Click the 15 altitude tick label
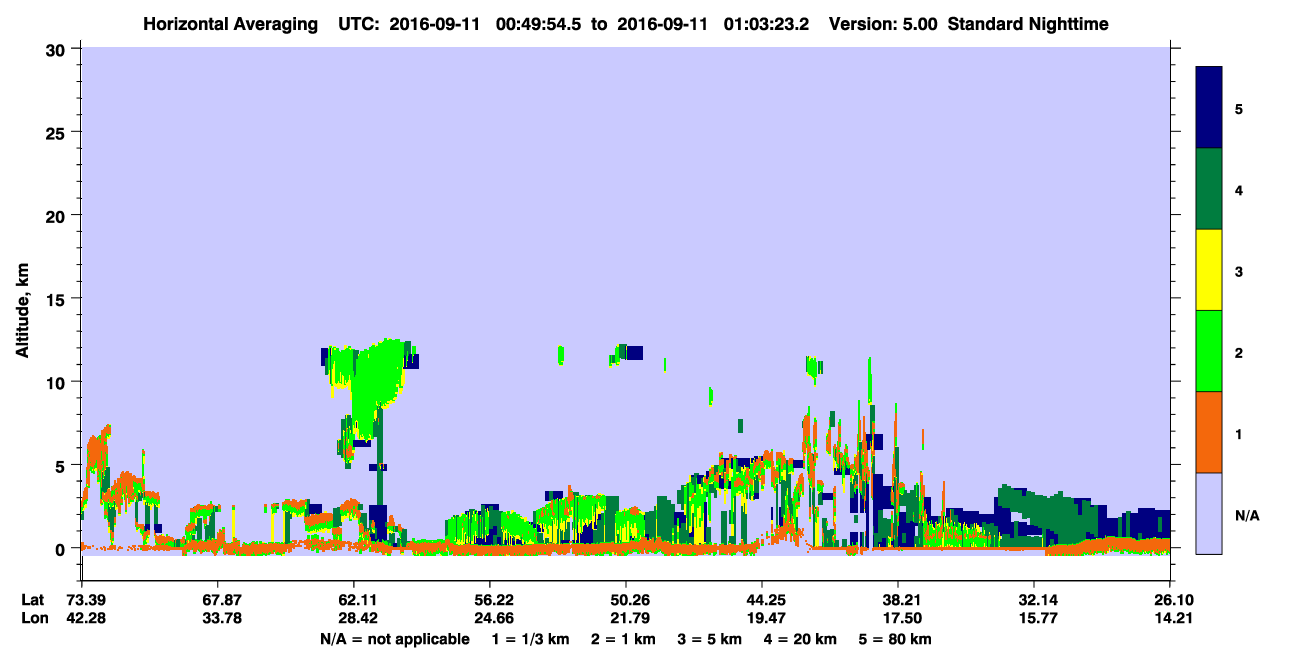Screen dimensions: 1300x667 [x=58, y=299]
